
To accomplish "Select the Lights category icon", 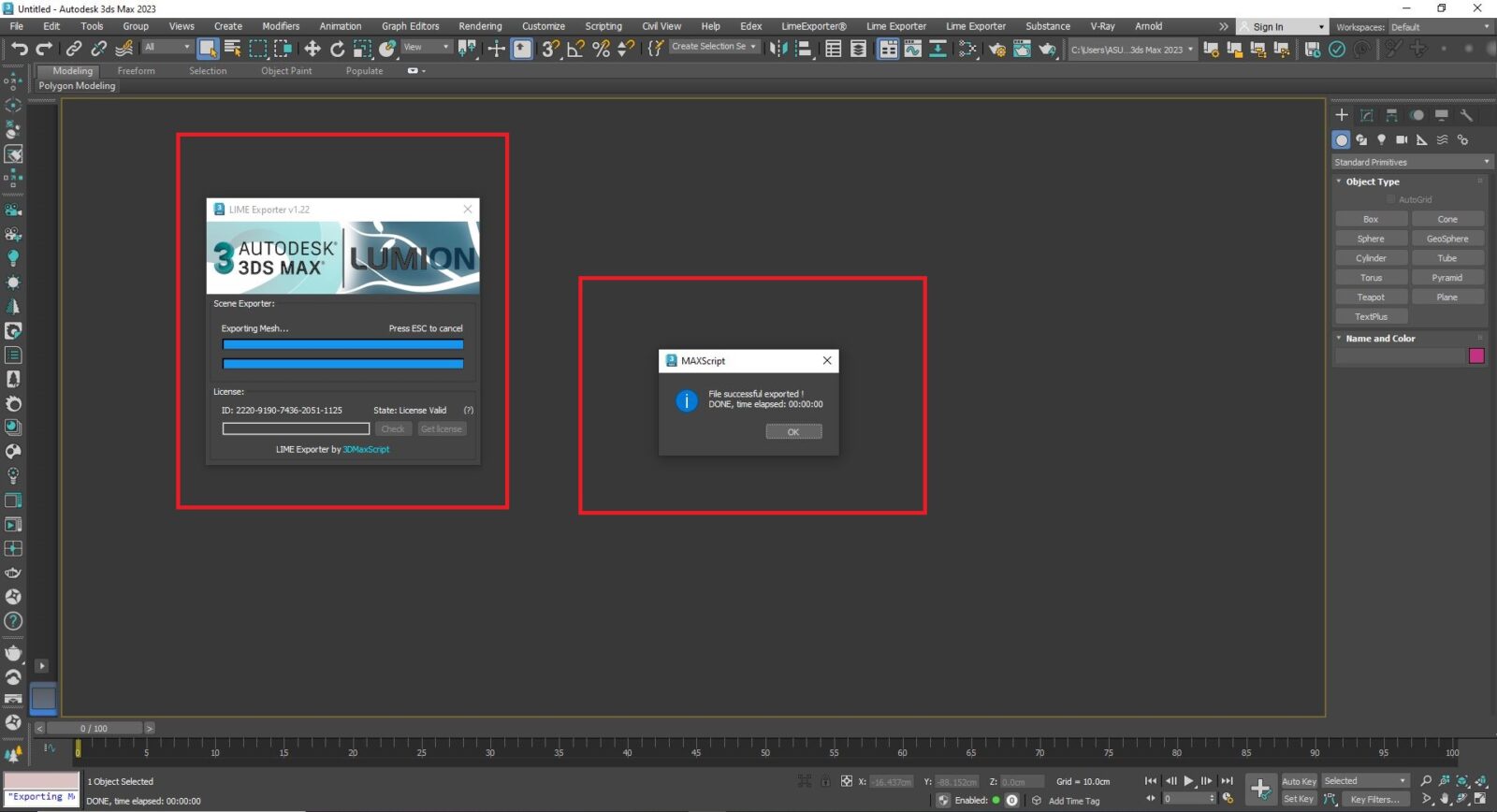I will pyautogui.click(x=1382, y=139).
